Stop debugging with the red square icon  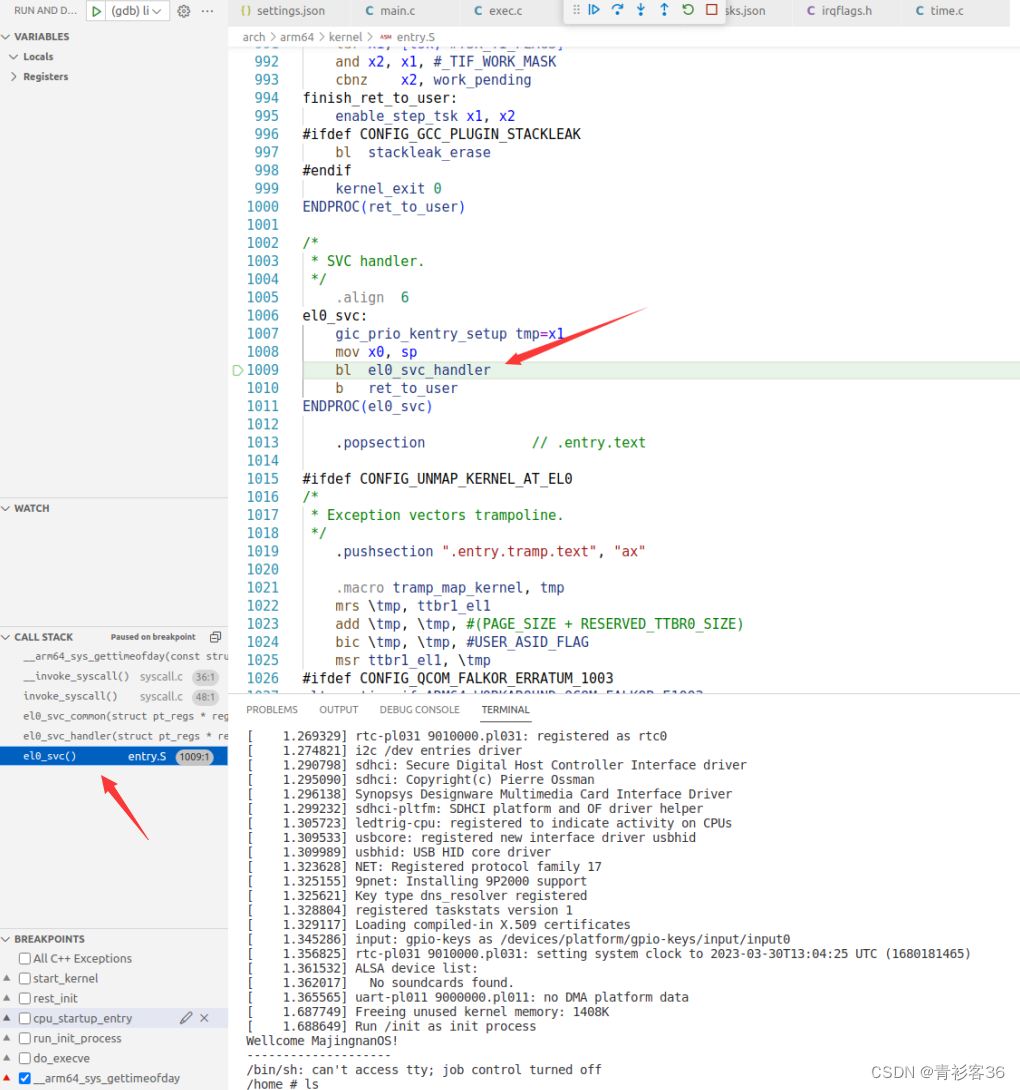point(710,10)
